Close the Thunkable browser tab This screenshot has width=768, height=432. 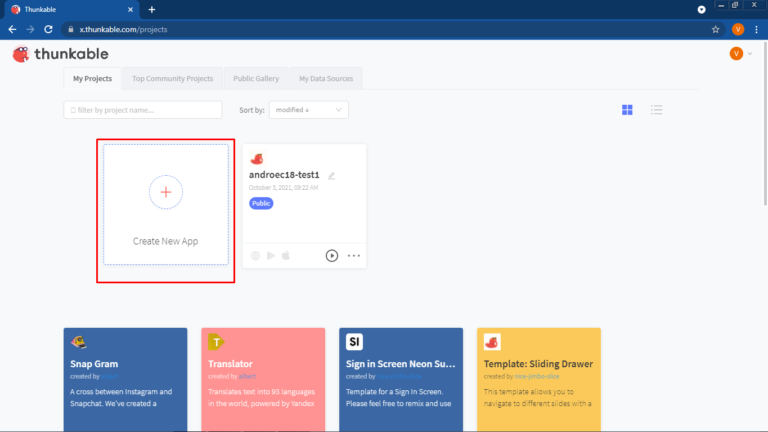tap(130, 9)
